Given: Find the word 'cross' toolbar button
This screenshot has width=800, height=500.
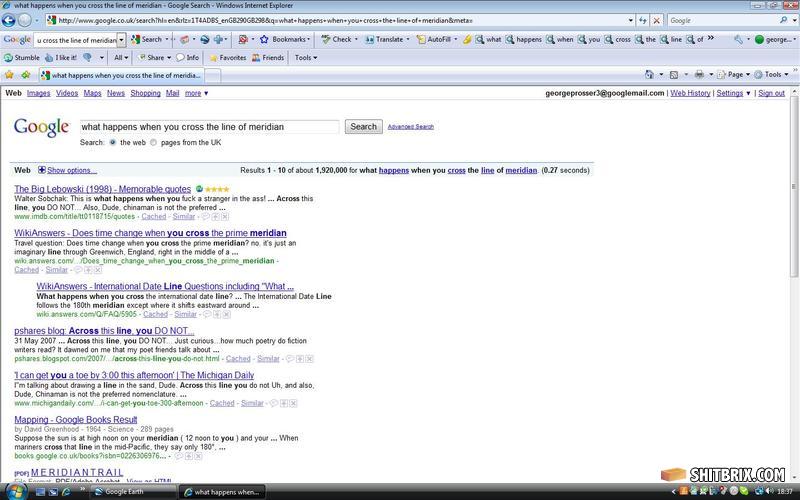Looking at the screenshot, I should click(x=618, y=39).
